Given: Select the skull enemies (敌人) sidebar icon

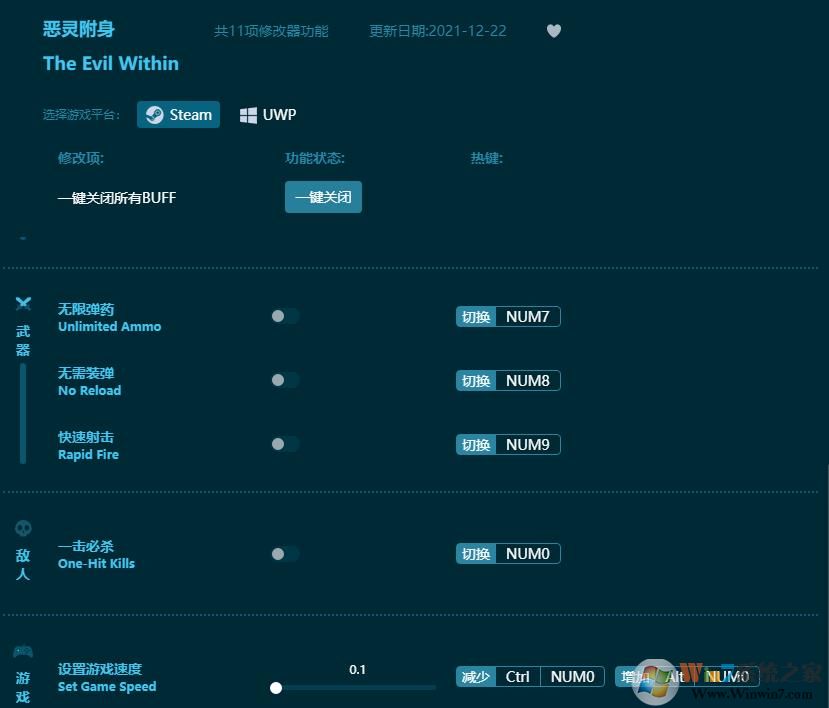Looking at the screenshot, I should click(22, 528).
